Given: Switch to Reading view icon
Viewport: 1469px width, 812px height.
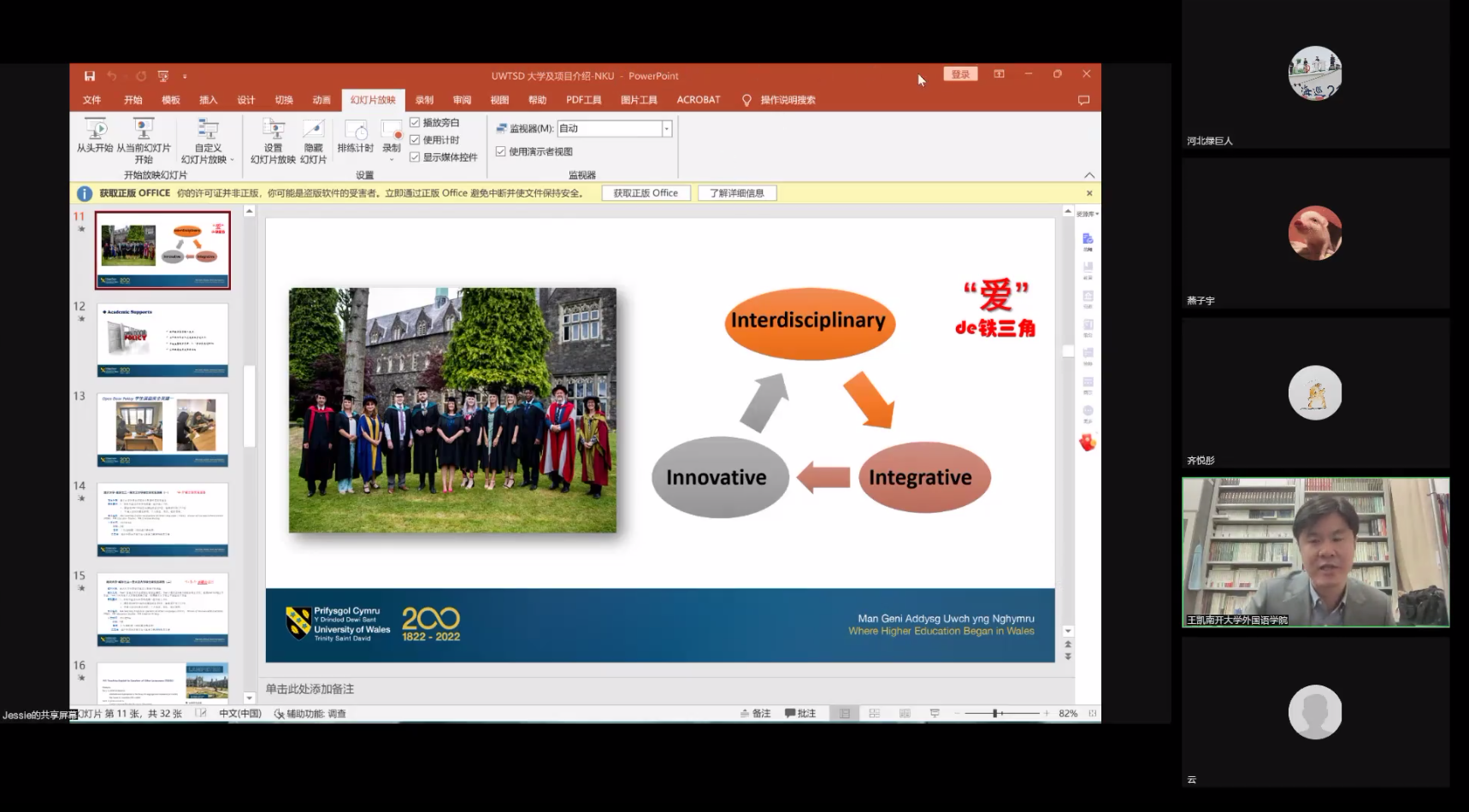Looking at the screenshot, I should click(x=905, y=714).
